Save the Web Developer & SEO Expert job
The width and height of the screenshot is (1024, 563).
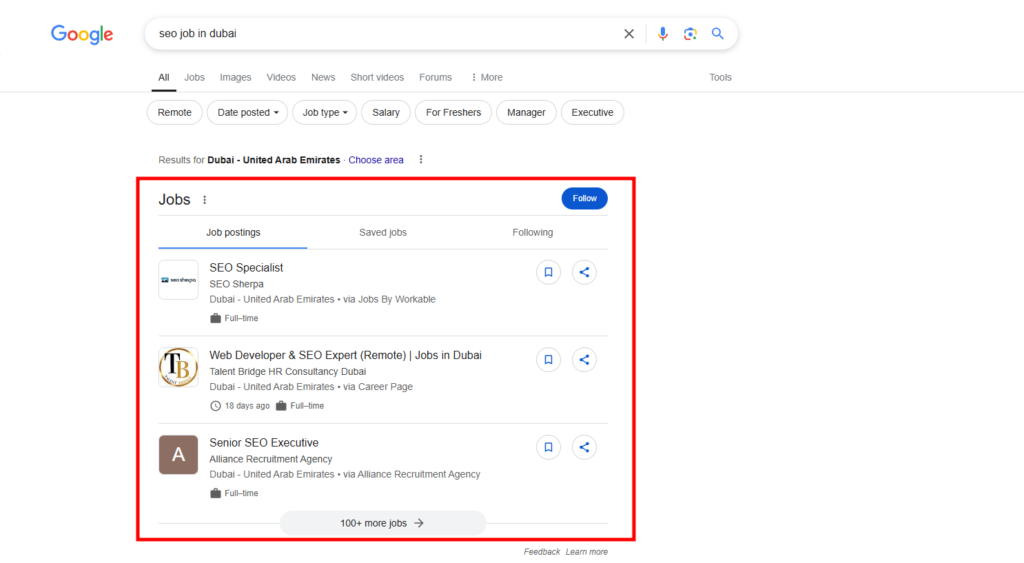(x=549, y=360)
